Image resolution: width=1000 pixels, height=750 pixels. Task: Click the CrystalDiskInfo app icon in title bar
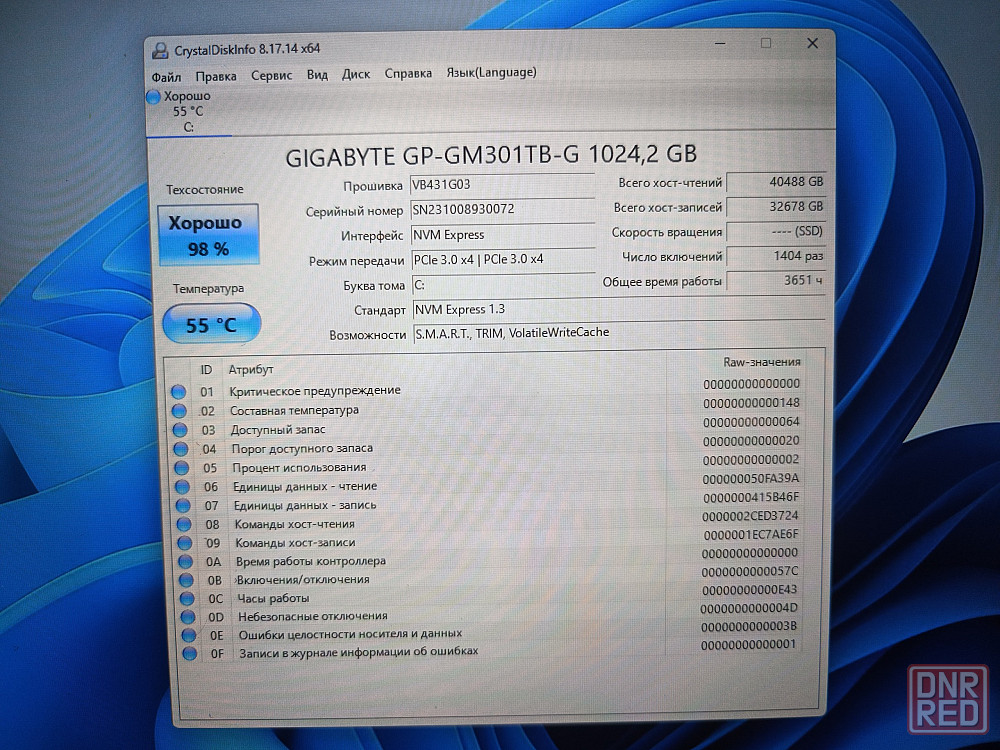pos(159,49)
